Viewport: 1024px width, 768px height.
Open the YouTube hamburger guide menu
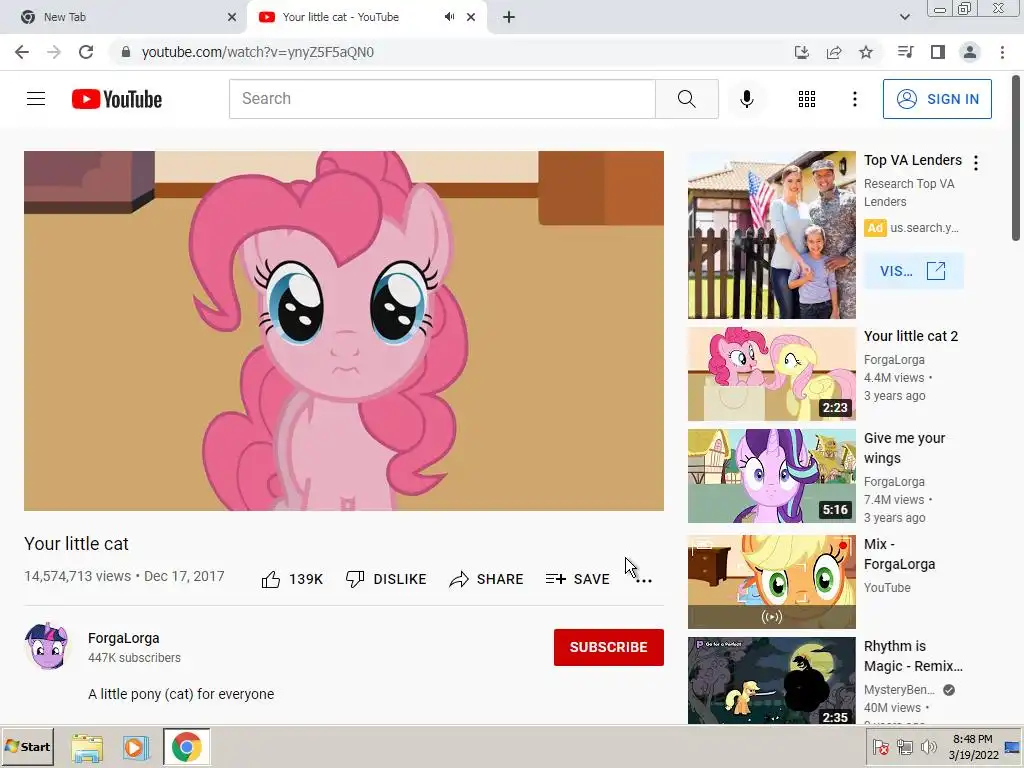pos(36,99)
